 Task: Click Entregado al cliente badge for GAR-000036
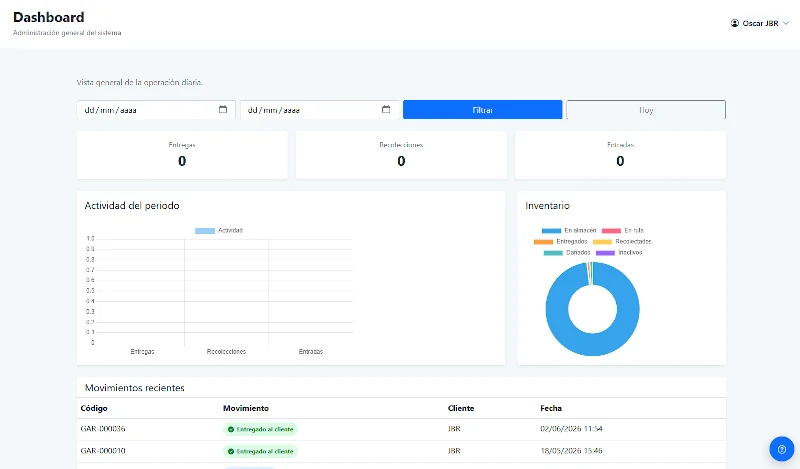tap(260, 430)
